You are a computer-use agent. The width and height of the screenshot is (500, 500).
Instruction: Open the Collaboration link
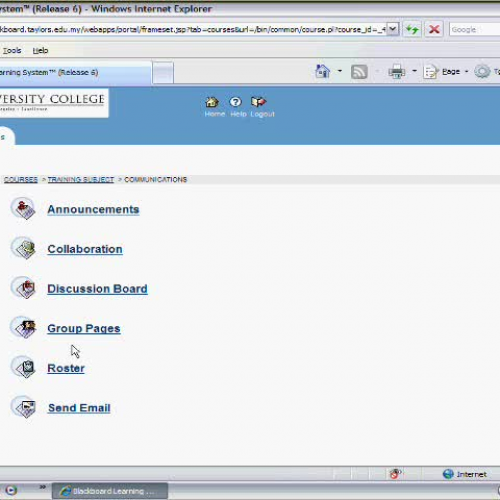(85, 249)
